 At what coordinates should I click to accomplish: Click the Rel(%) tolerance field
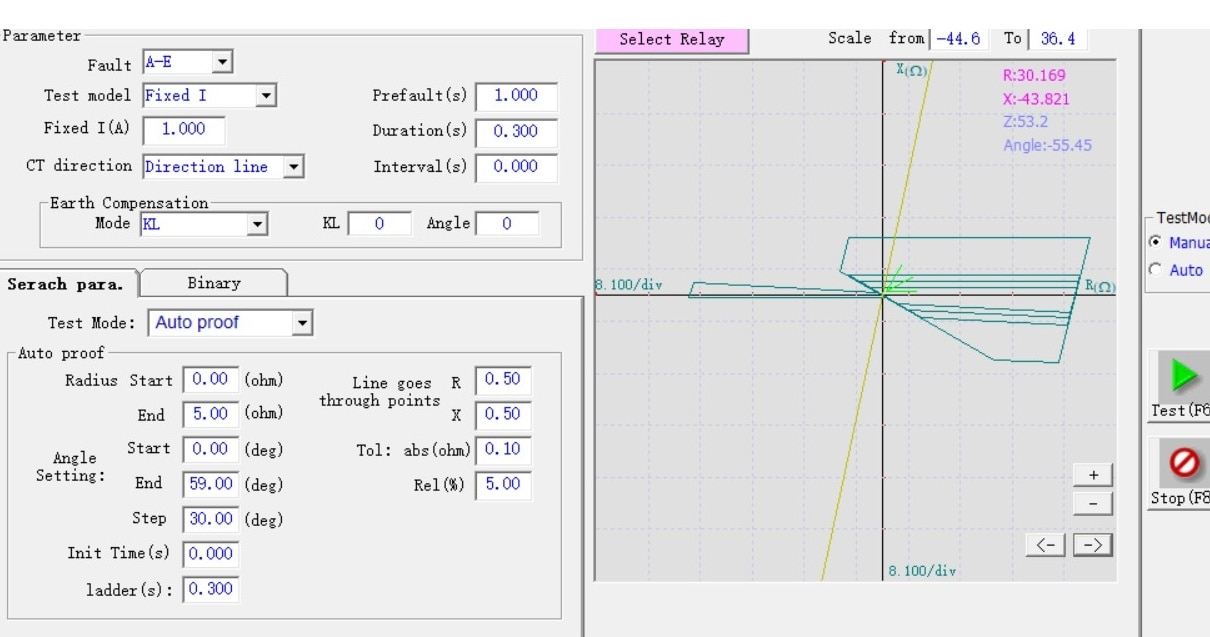tap(504, 485)
